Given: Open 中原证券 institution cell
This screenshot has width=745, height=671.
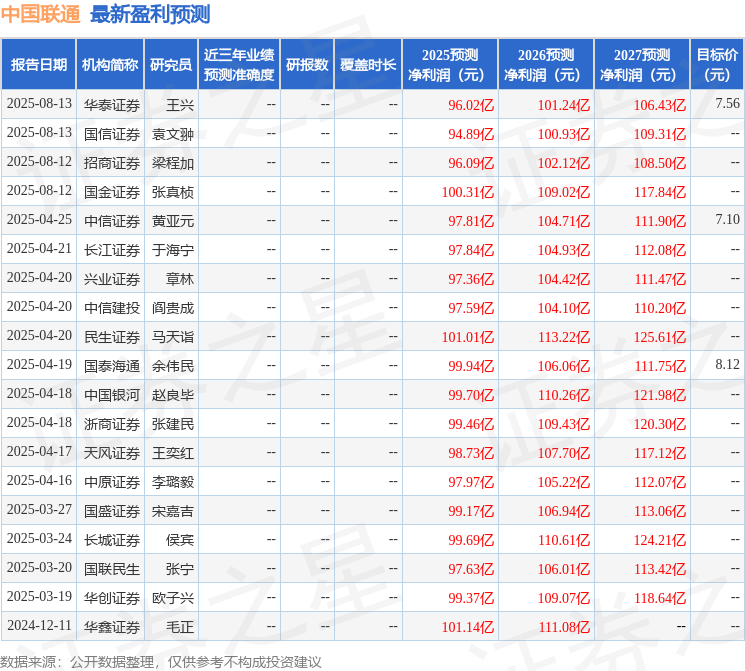Looking at the screenshot, I should coord(112,482).
